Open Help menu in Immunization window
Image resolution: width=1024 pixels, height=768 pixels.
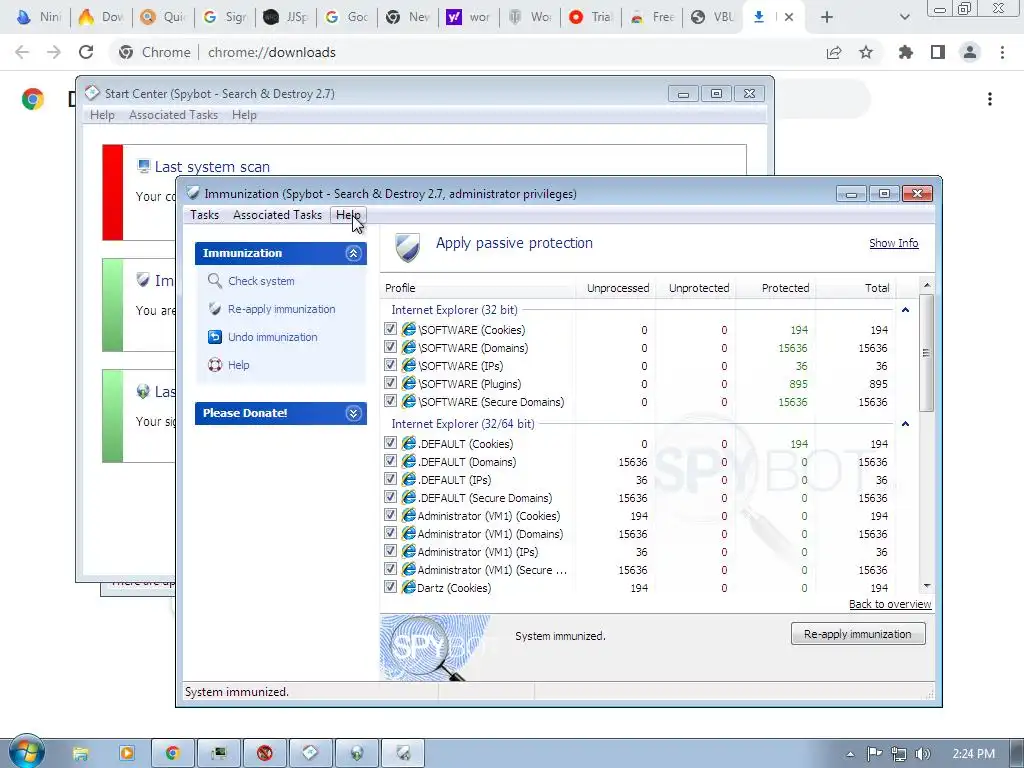(349, 215)
